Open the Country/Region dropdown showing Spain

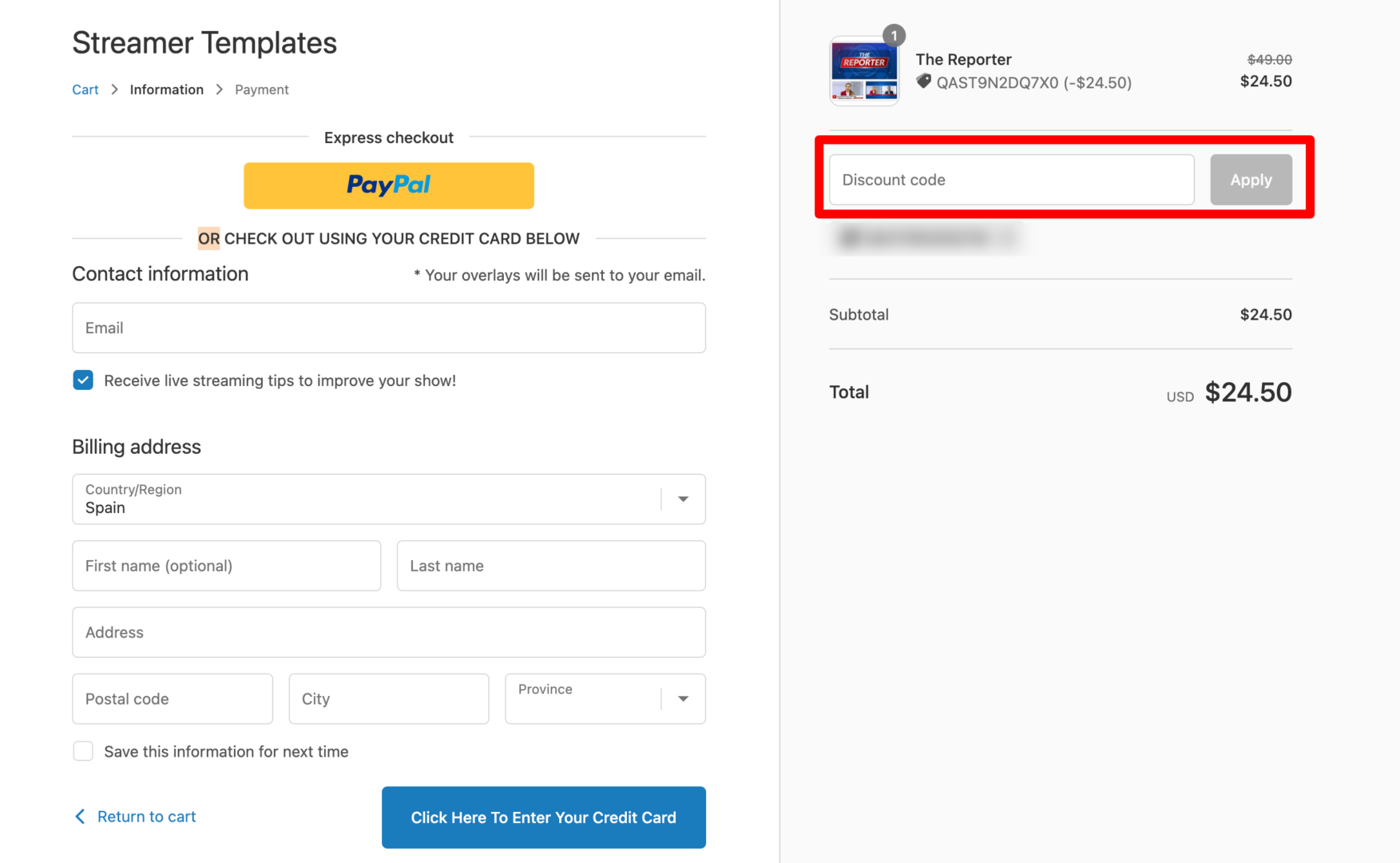pyautogui.click(x=388, y=499)
